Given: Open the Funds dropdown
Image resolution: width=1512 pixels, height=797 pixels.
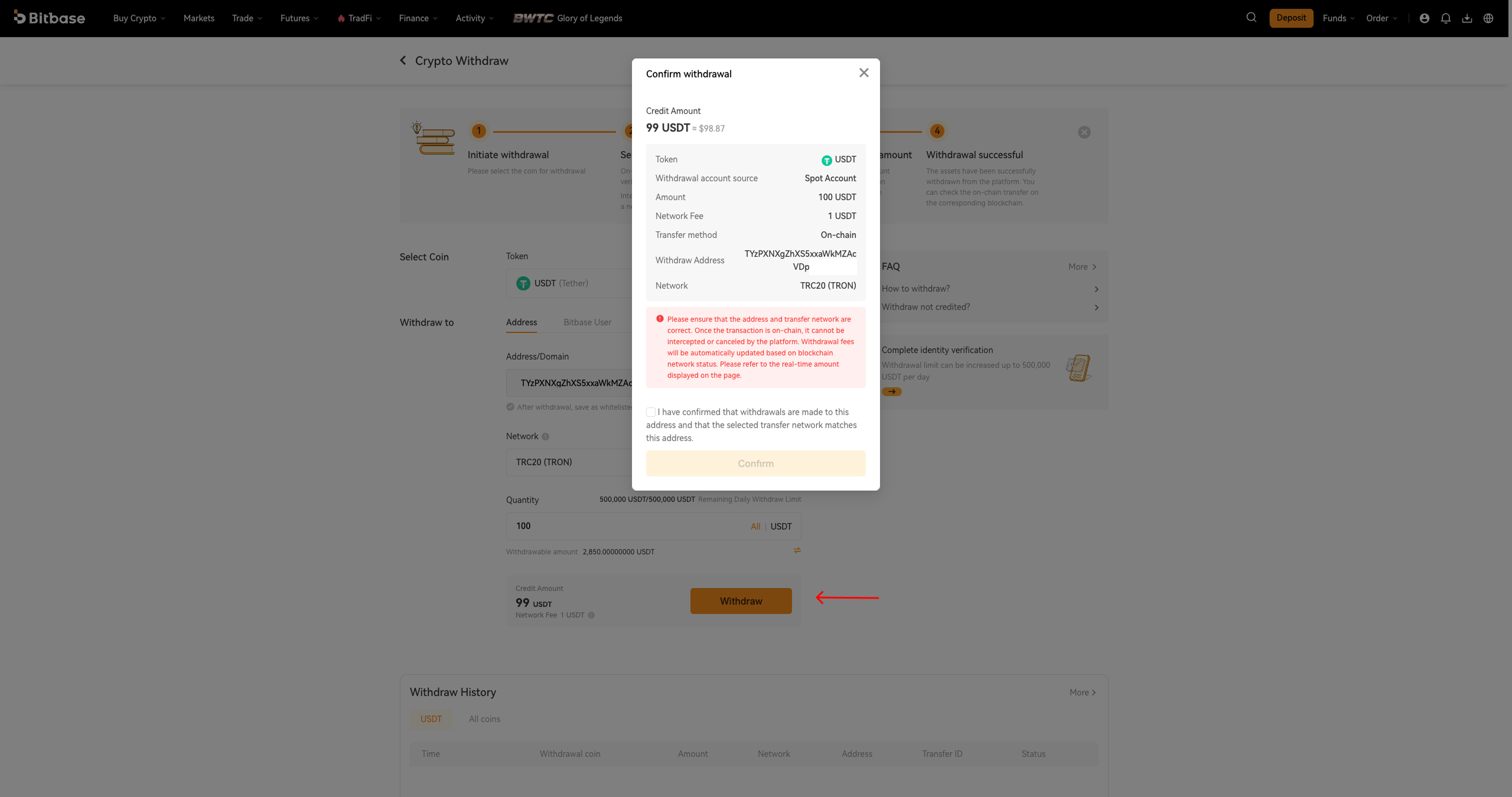Looking at the screenshot, I should coord(1338,18).
